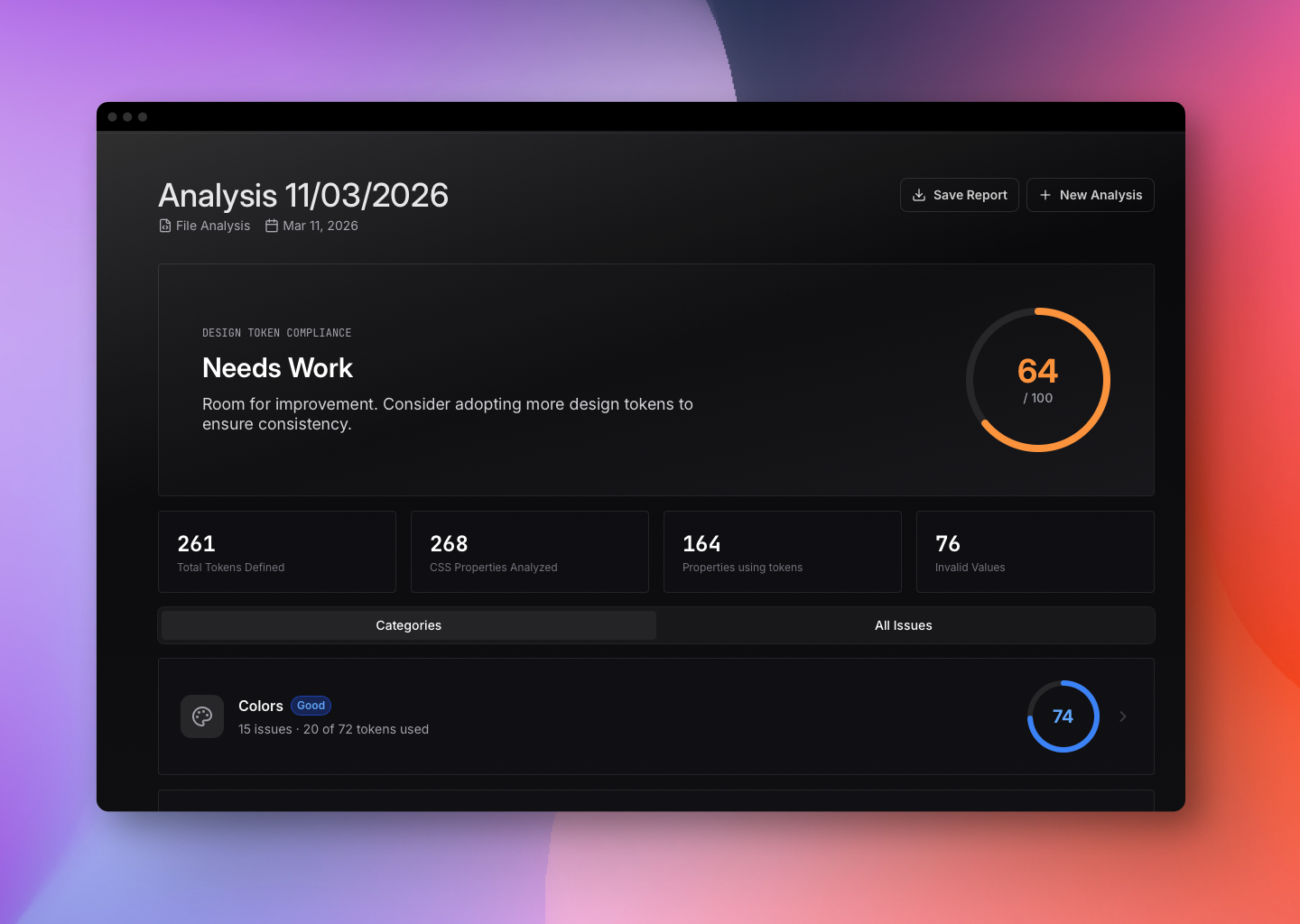This screenshot has width=1300, height=924.
Task: Click the partially visible card below Colors
Action: 656,799
